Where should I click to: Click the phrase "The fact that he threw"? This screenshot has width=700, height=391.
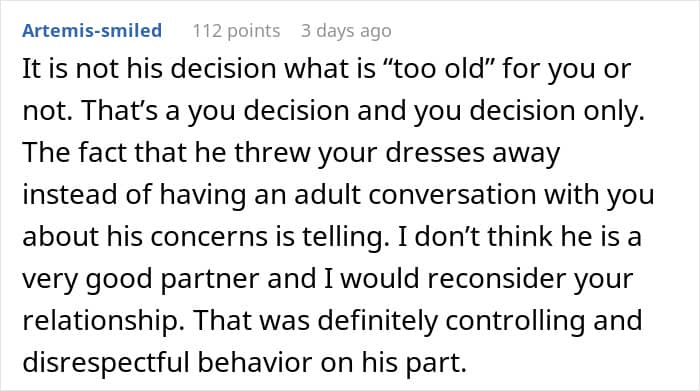click(166, 153)
